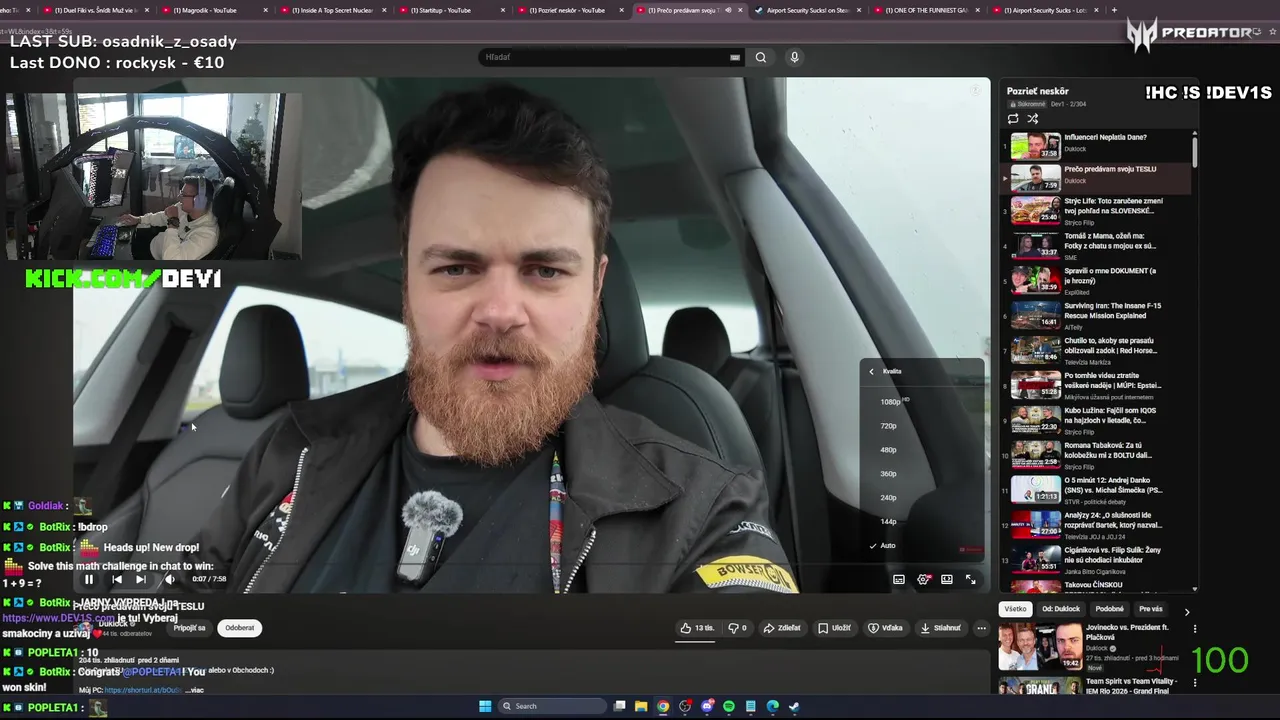Skip to the next video in player
This screenshot has height=720, width=1280.
pyautogui.click(x=141, y=579)
